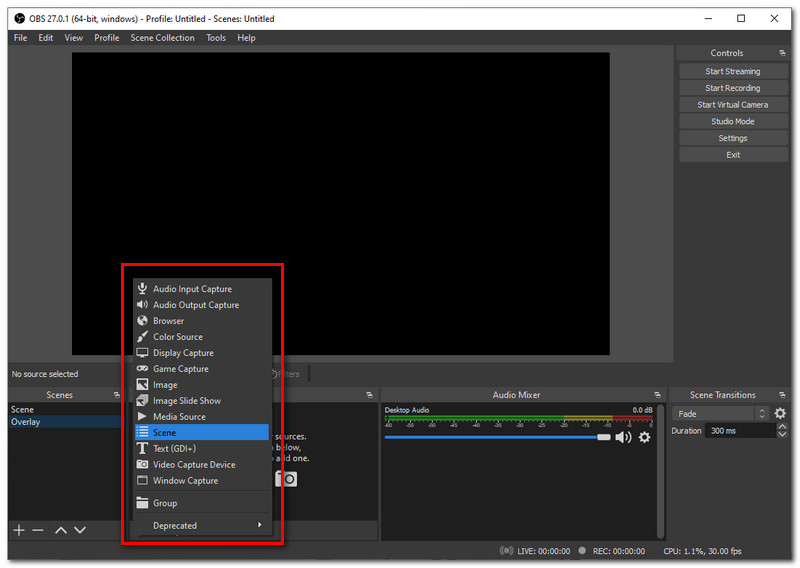Open Desktop Audio settings gear
Screen dimensions: 800x568
[644, 437]
